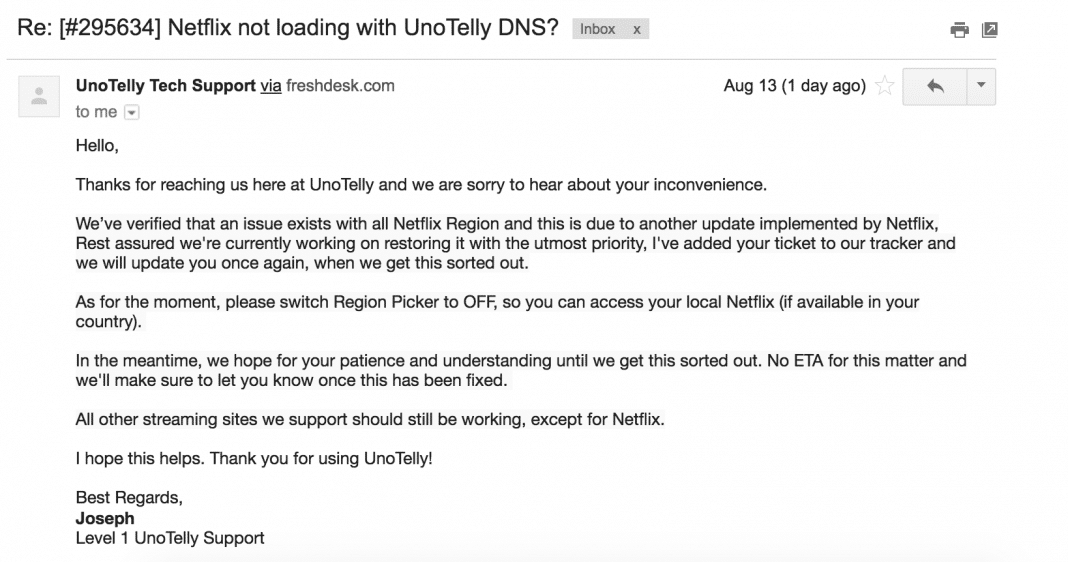Click the sender's avatar placeholder
Screen dimensions: 1068x562
click(x=39, y=97)
